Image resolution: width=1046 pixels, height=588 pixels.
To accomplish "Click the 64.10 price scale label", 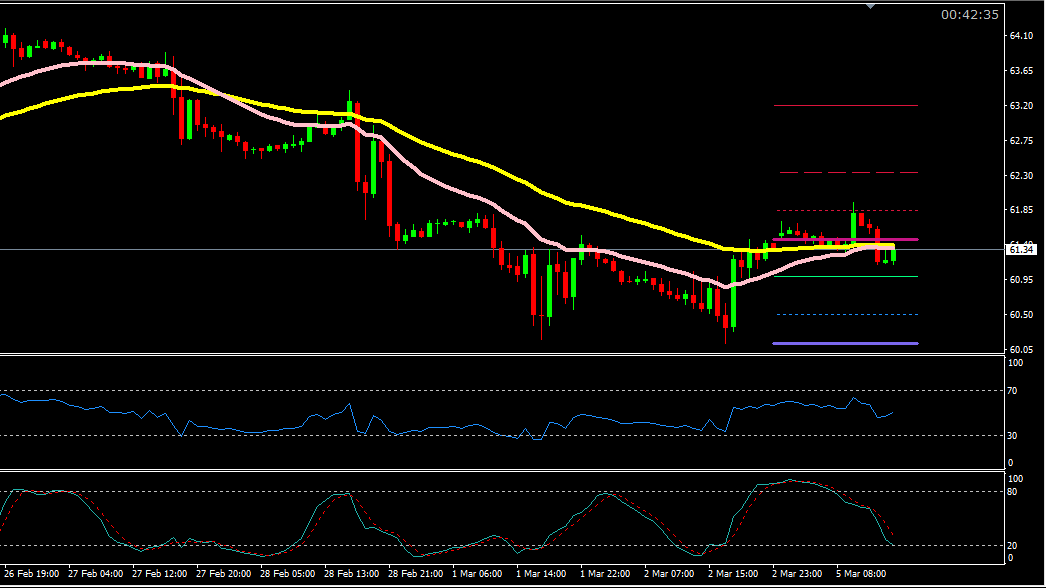I will coord(1021,35).
